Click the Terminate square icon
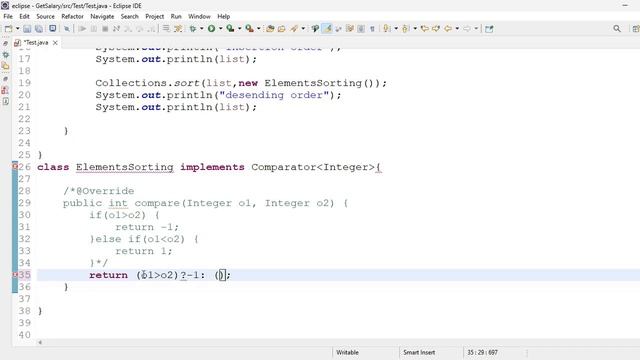Image resolution: width=640 pixels, height=360 pixels. (105, 29)
